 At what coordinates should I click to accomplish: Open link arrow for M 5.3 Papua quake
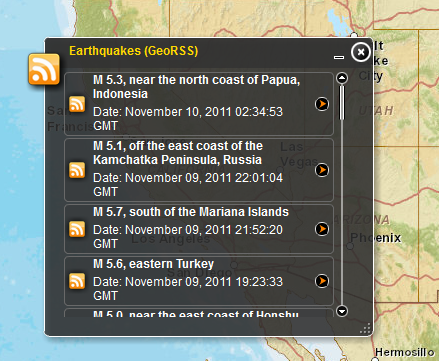click(322, 104)
